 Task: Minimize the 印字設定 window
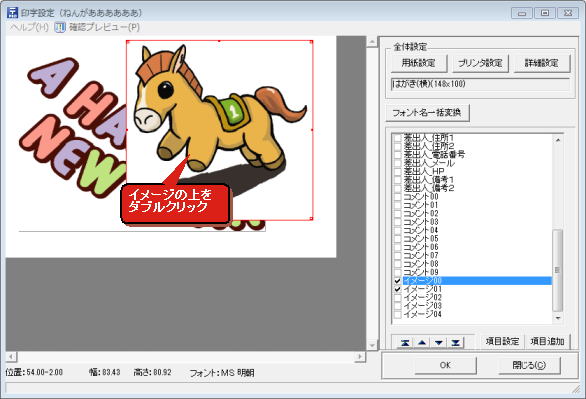click(522, 13)
